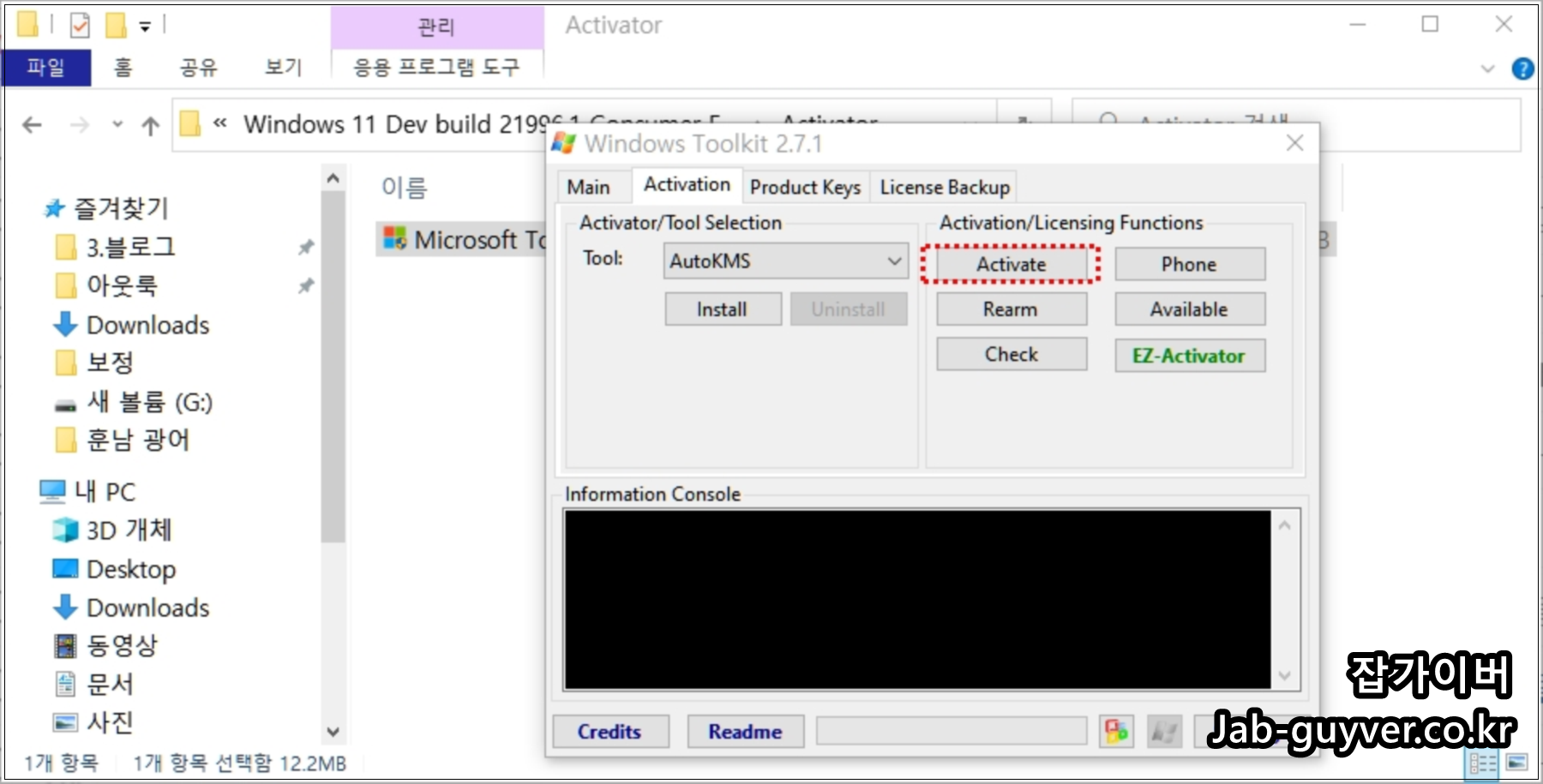Viewport: 1543px width, 784px height.
Task: Click the Rearm button
Action: pyautogui.click(x=1011, y=309)
